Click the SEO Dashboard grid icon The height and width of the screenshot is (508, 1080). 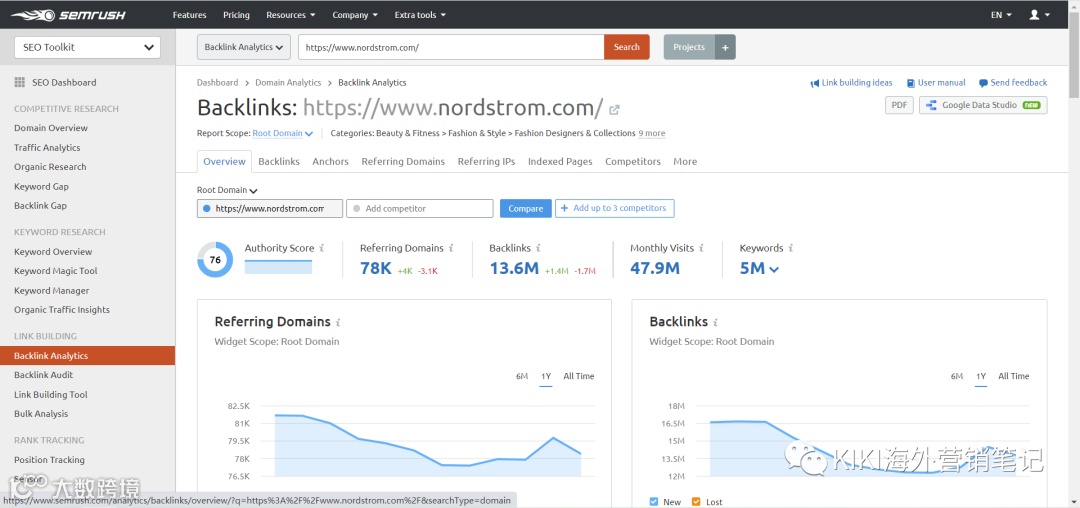(19, 82)
